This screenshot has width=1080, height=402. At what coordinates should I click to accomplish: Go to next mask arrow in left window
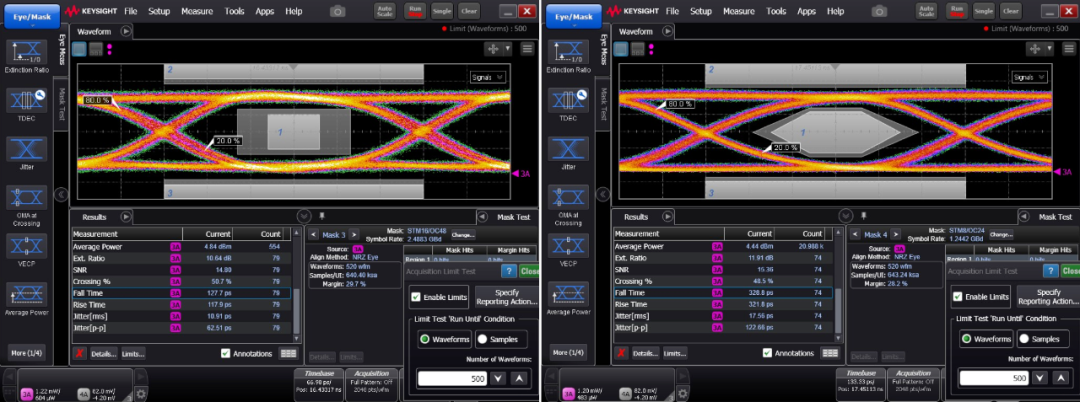pyautogui.click(x=353, y=235)
